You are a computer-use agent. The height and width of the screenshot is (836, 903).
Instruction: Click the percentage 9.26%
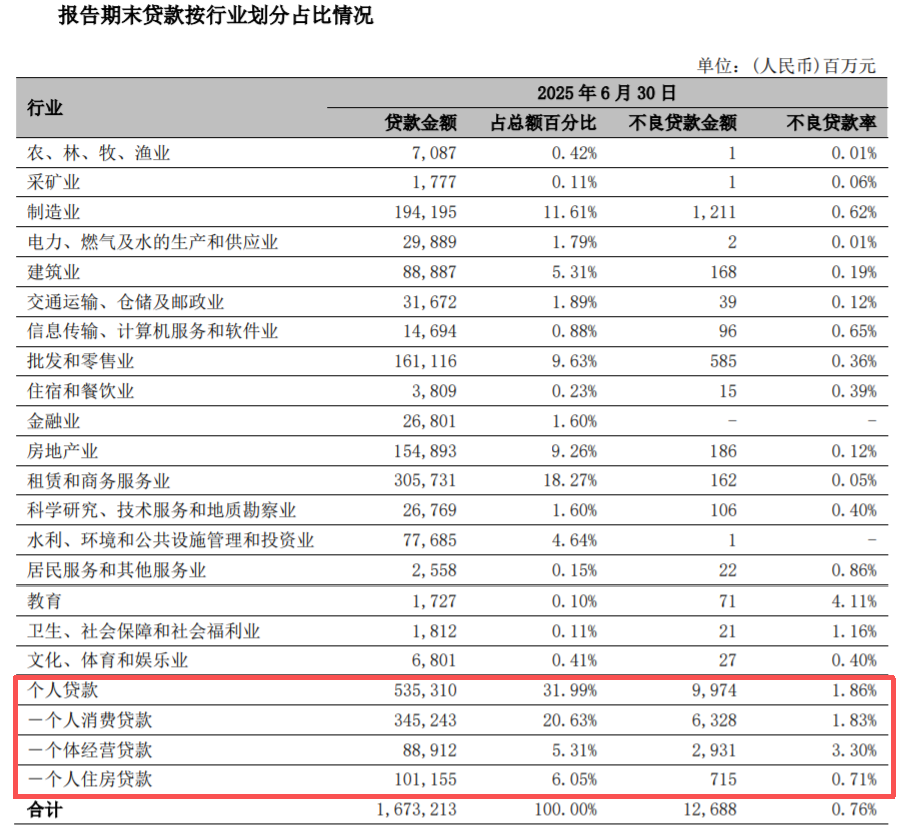[574, 451]
